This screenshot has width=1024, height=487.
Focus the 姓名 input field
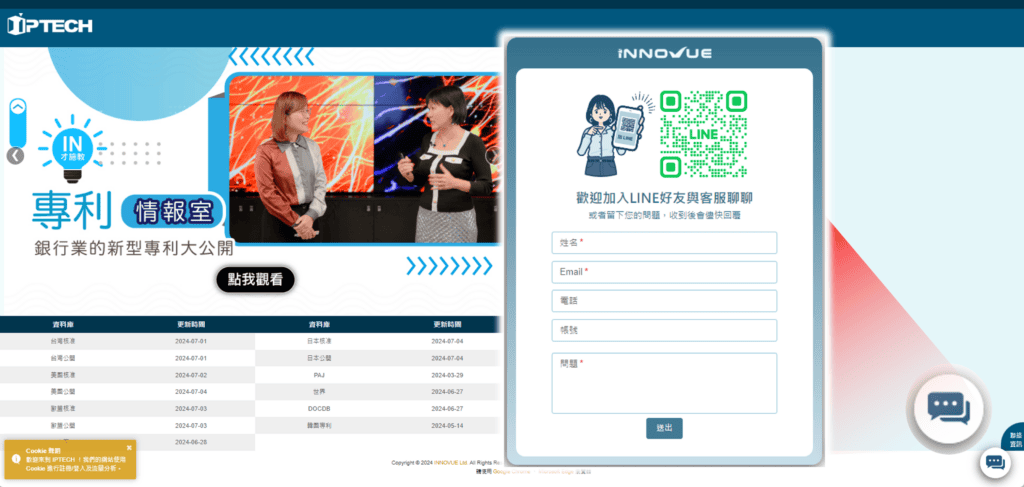coord(664,243)
